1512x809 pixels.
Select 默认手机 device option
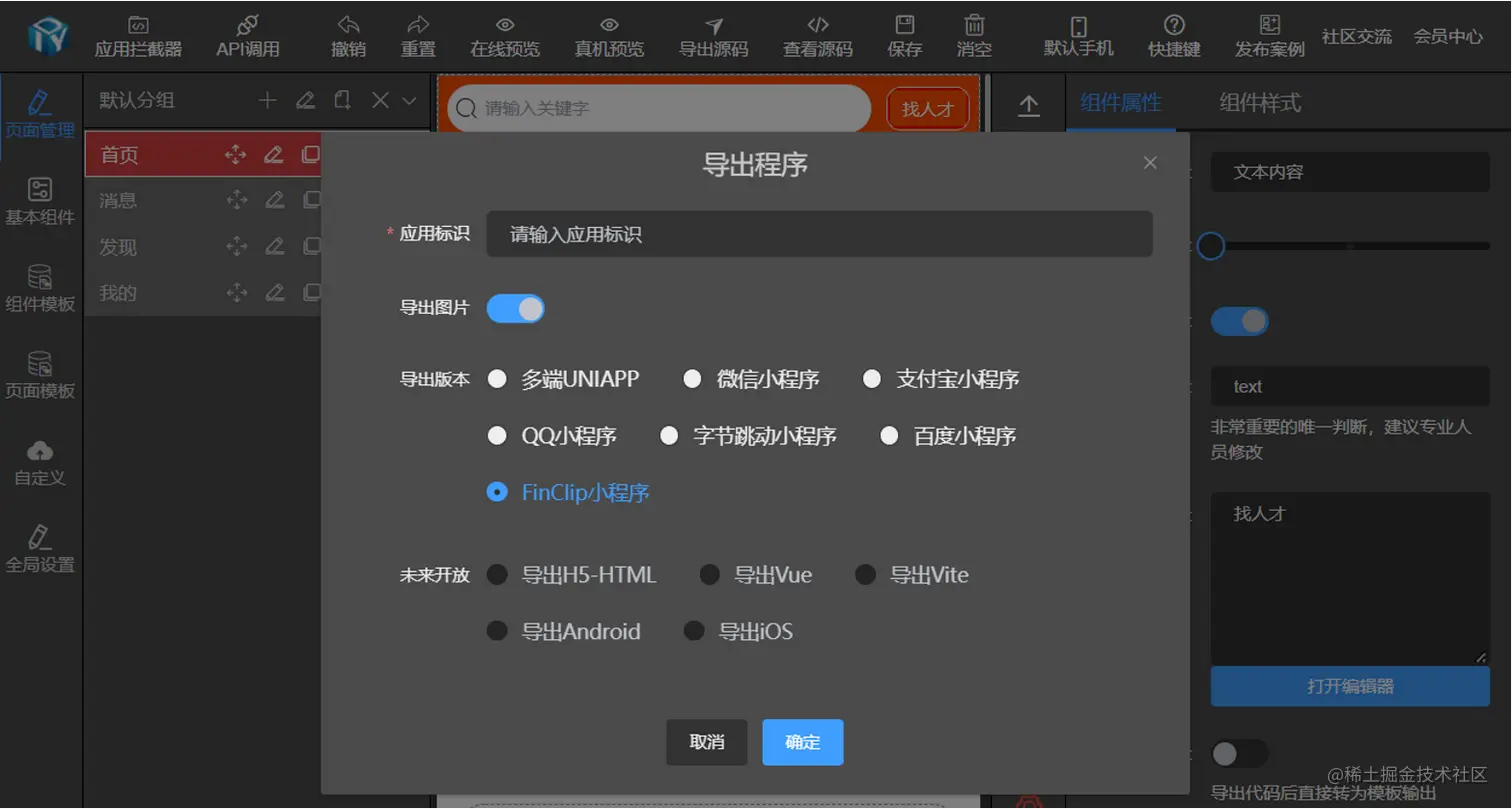(1079, 36)
